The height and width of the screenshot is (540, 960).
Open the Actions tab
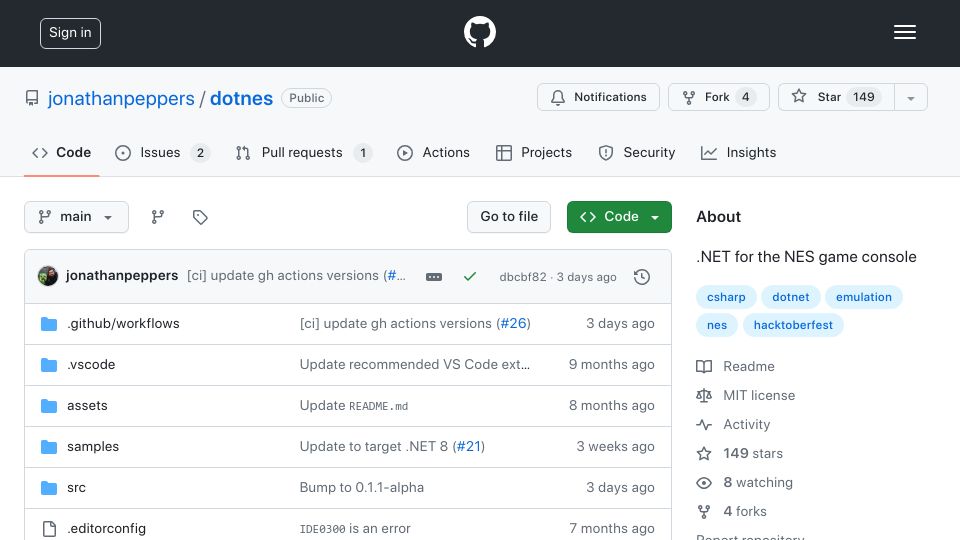[433, 152]
